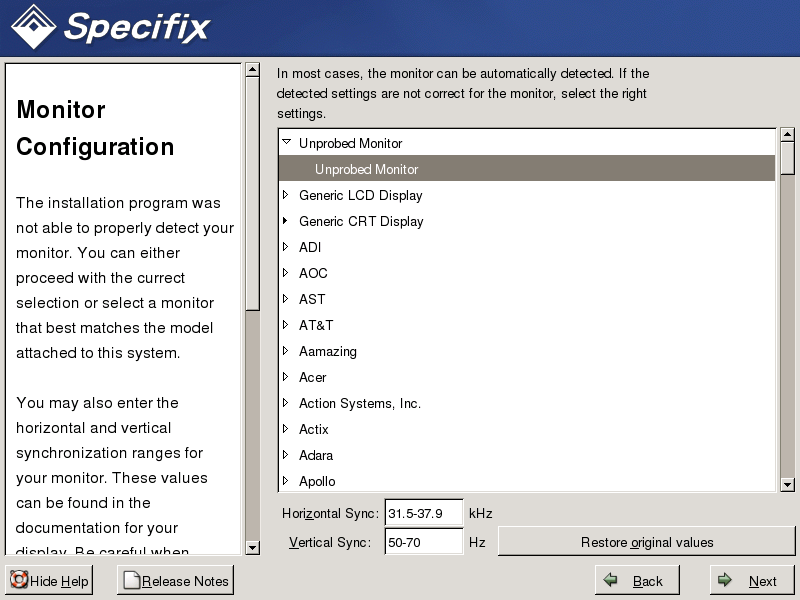The width and height of the screenshot is (800, 600).
Task: Open the Release Notes
Action: [x=176, y=581]
